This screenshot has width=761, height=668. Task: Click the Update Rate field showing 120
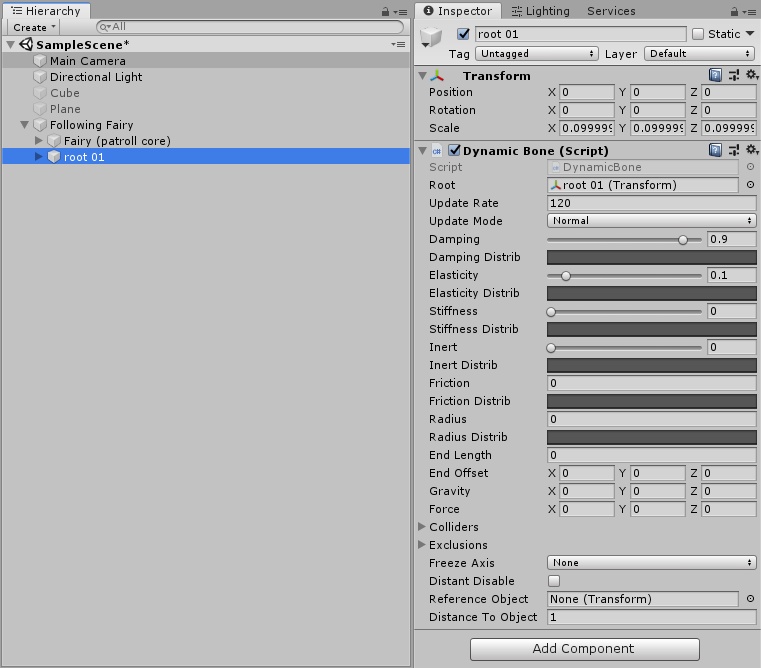coord(652,203)
